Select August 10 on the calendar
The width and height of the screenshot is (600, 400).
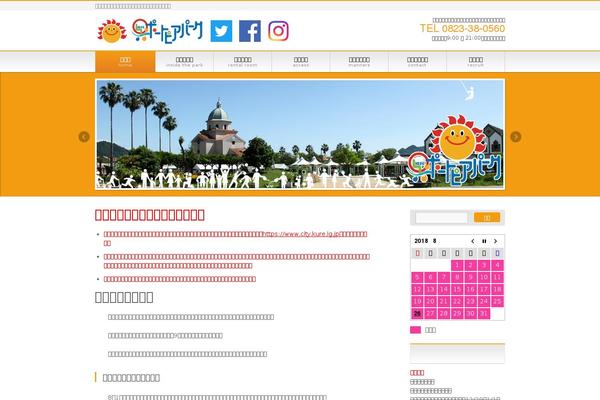pyautogui.click(x=484, y=277)
